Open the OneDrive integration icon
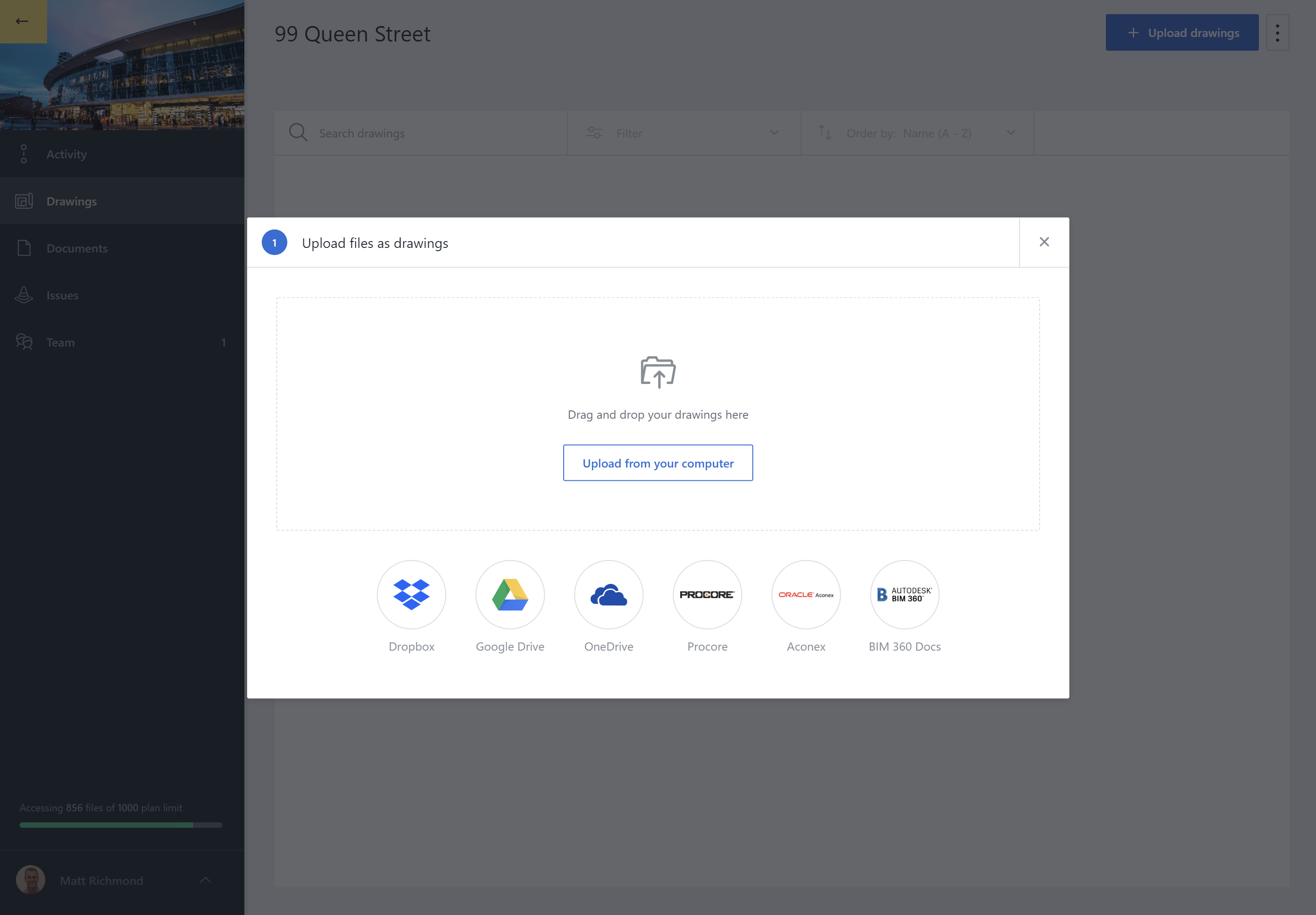This screenshot has height=915, width=1316. click(608, 594)
